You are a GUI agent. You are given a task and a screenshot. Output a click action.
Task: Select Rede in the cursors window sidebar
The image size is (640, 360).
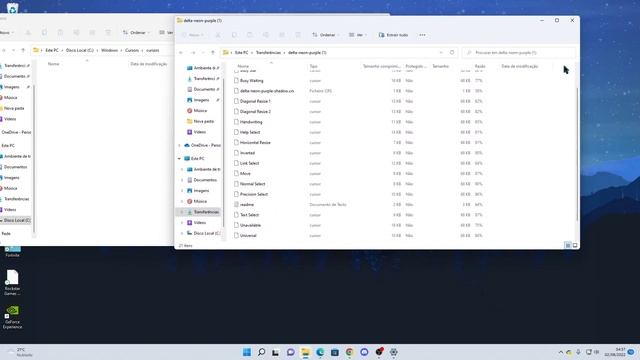6,233
